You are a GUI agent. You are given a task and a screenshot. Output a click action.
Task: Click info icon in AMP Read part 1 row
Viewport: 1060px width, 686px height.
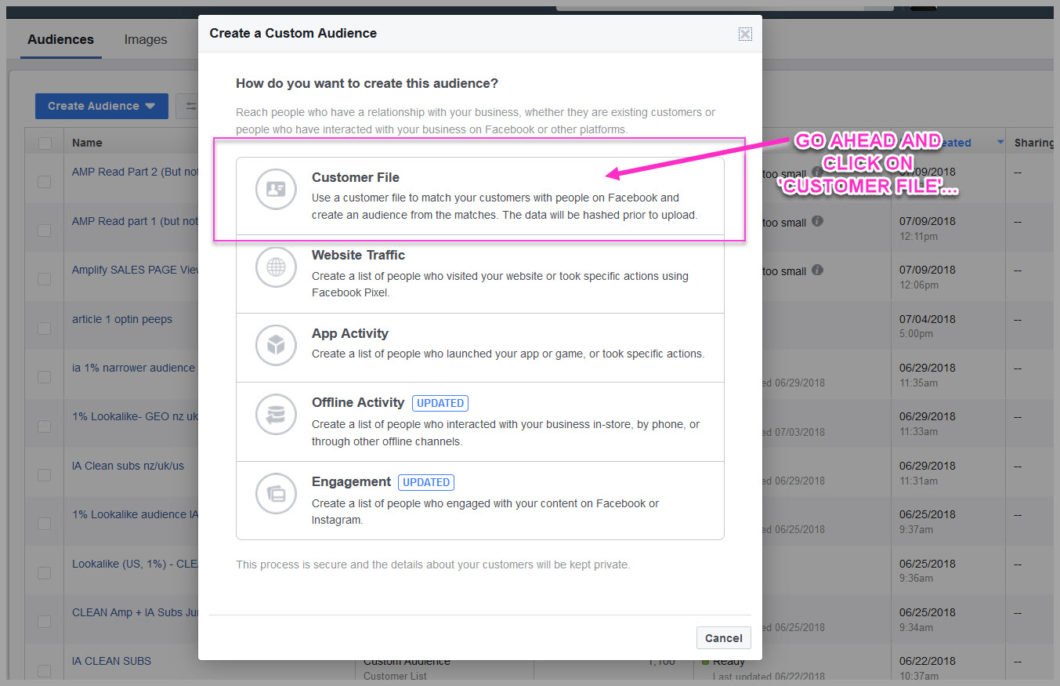pos(817,221)
